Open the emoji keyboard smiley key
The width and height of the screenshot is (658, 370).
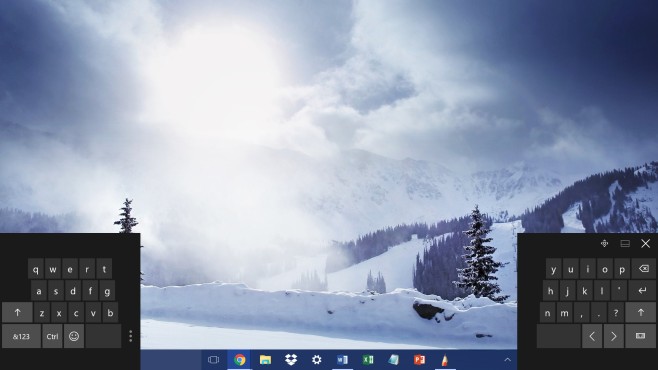click(x=74, y=336)
